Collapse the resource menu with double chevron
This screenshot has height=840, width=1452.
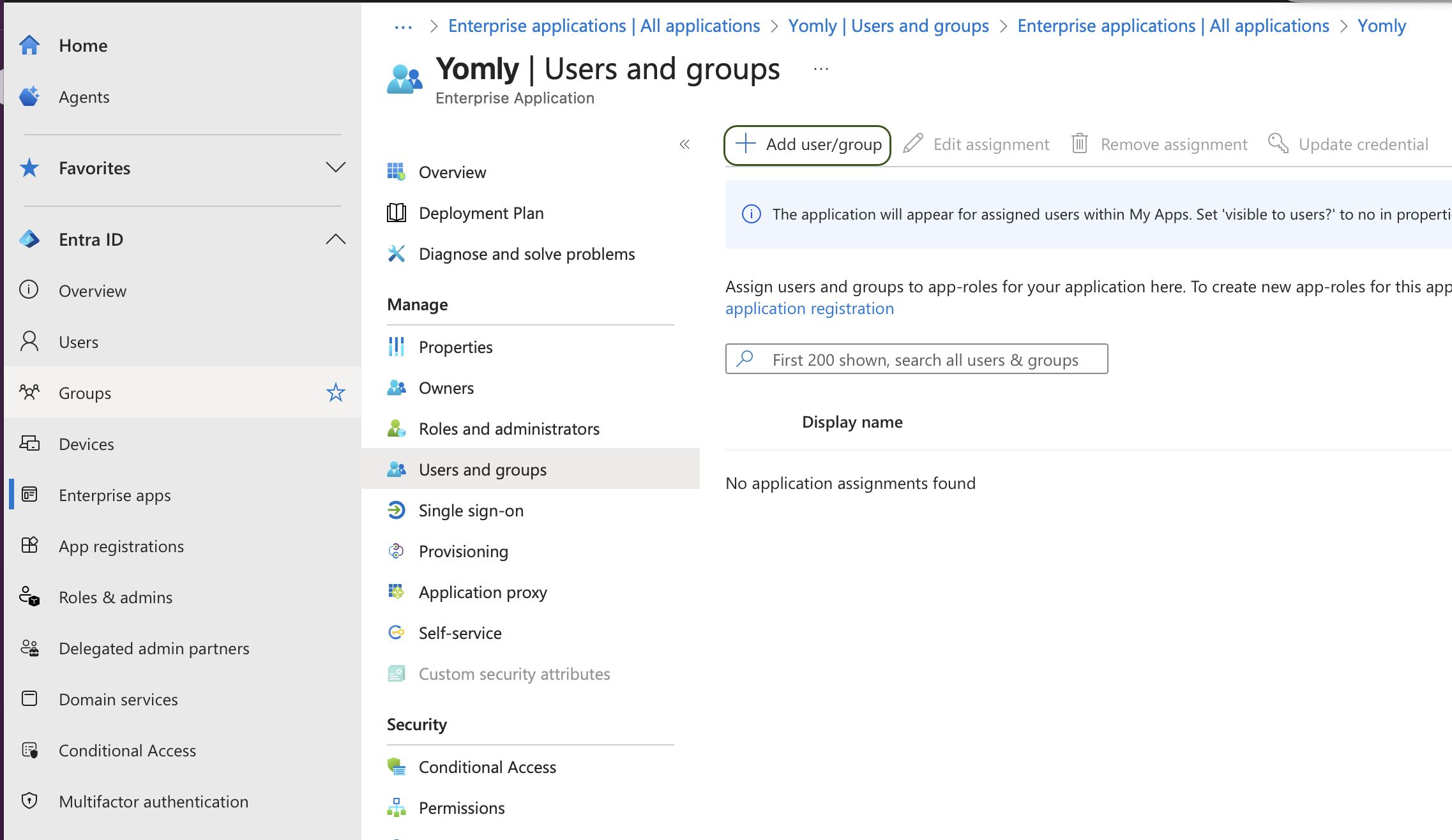[684, 144]
